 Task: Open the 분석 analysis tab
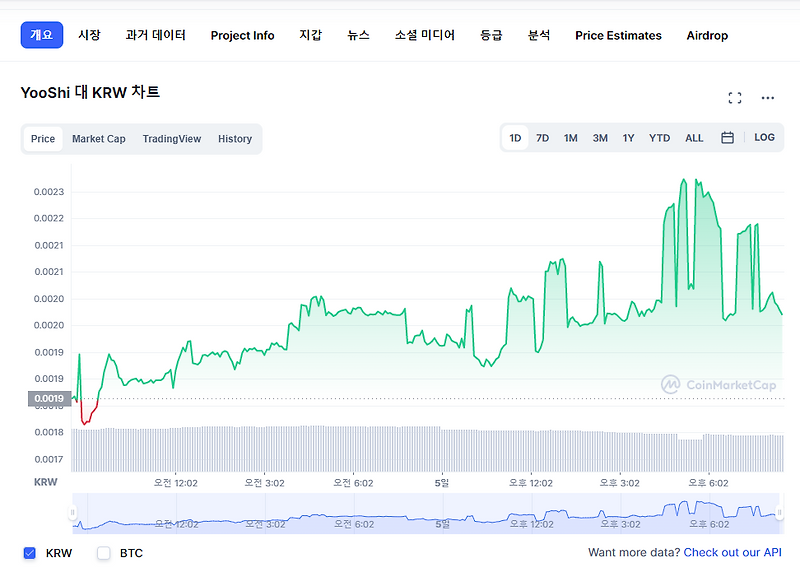pos(539,35)
